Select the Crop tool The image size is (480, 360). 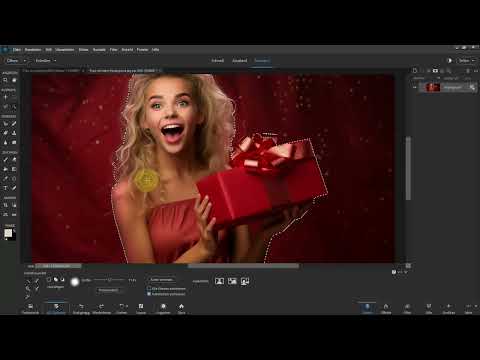point(5,205)
